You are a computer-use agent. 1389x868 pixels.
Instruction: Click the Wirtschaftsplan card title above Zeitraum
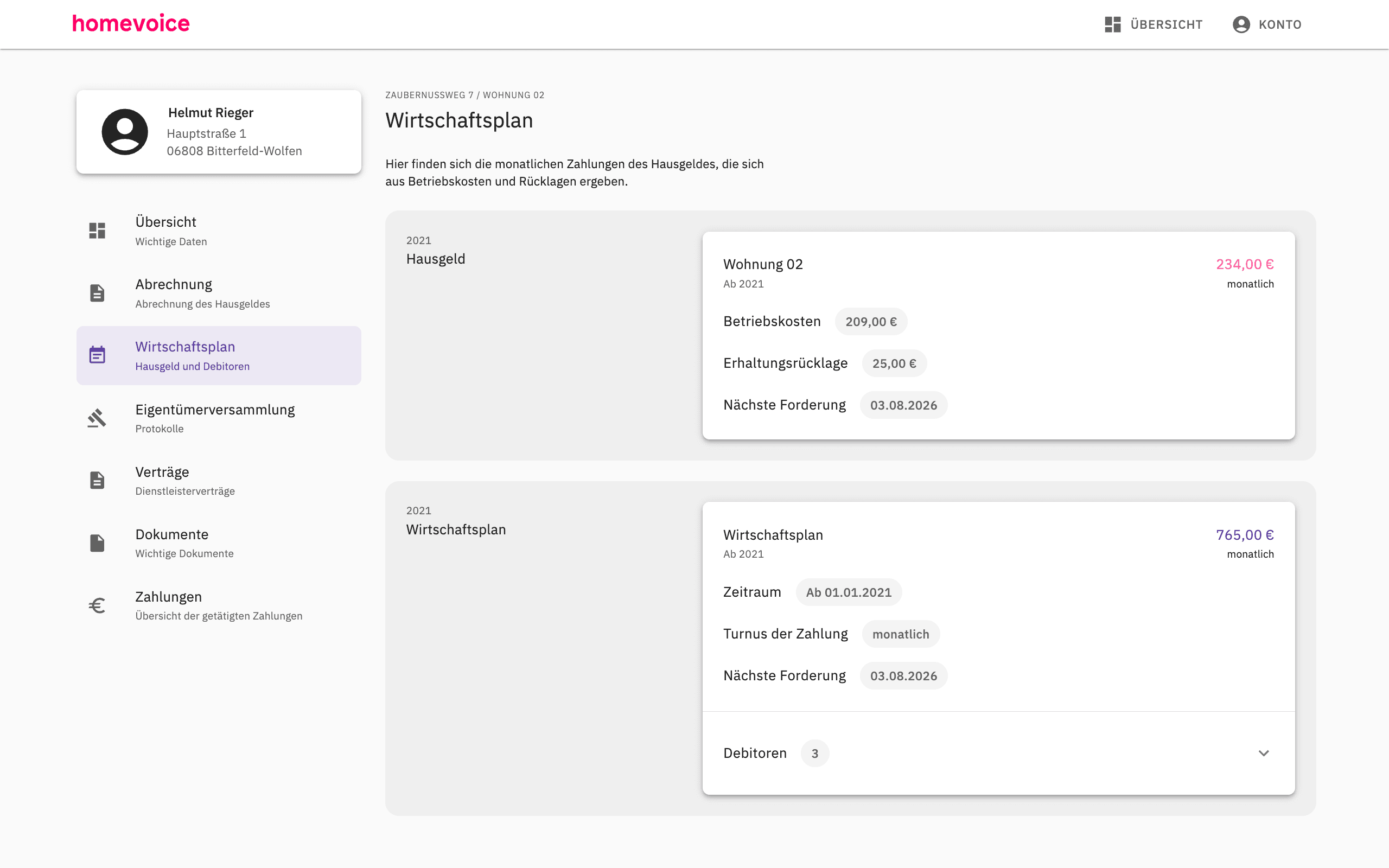(773, 534)
